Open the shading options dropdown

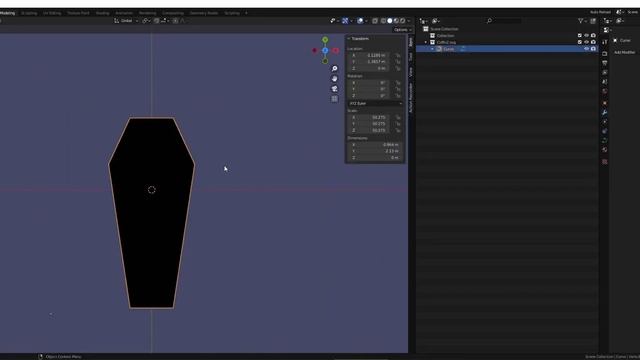pyautogui.click(x=409, y=21)
